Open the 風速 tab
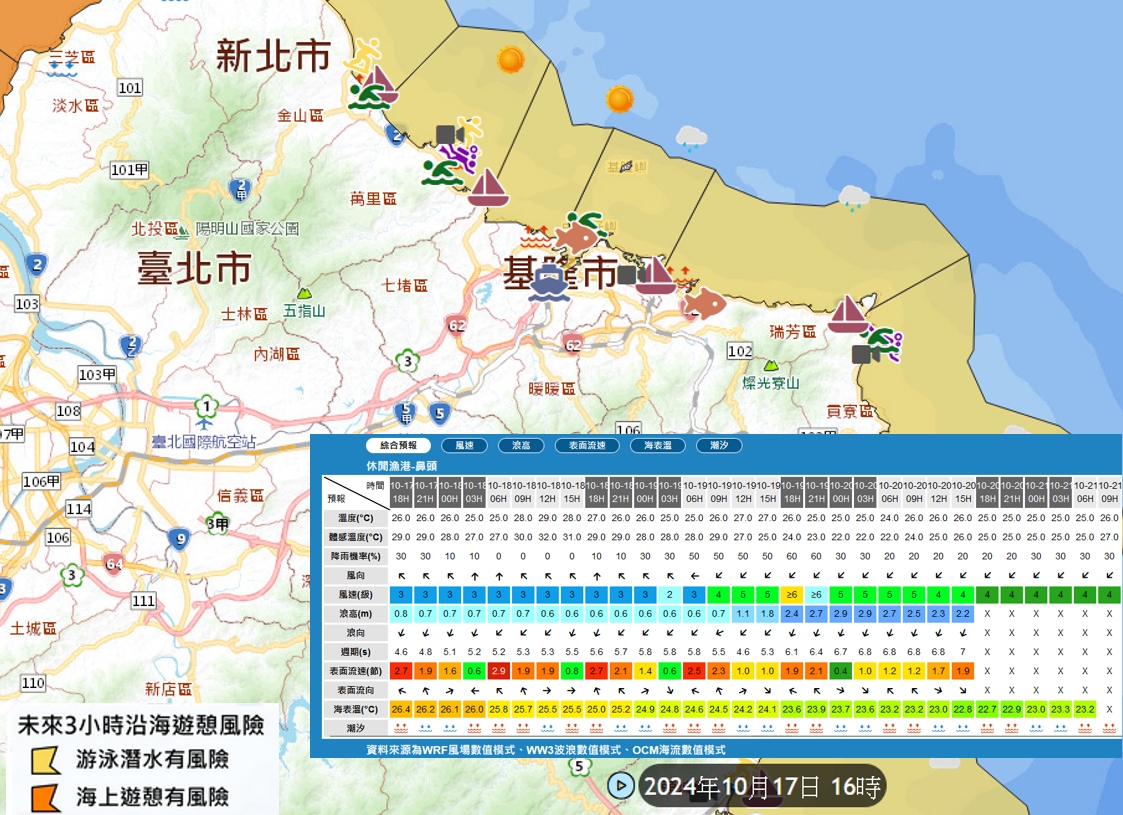1123x815 pixels. (464, 446)
